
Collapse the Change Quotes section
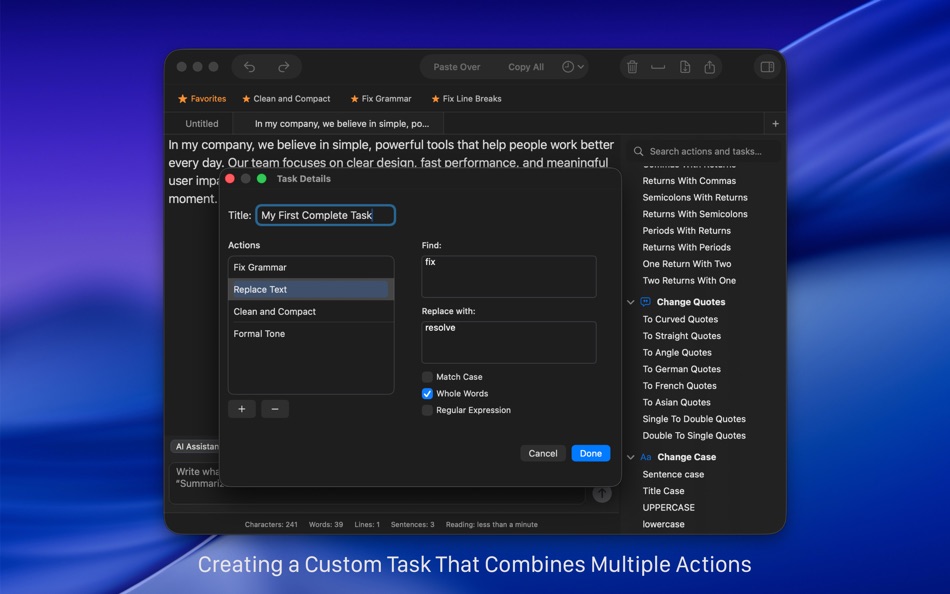pyautogui.click(x=631, y=301)
